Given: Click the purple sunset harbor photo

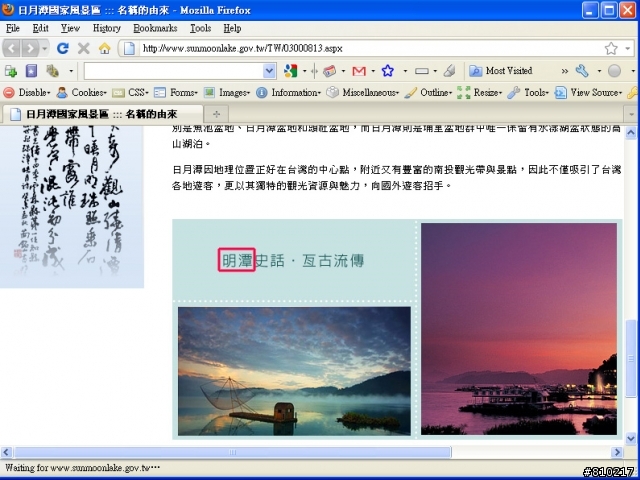Looking at the screenshot, I should click(x=519, y=329).
